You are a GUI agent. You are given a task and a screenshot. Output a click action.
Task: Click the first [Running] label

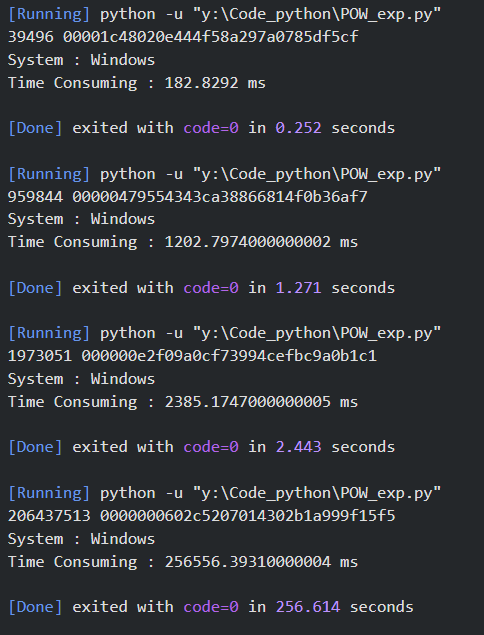pyautogui.click(x=49, y=15)
